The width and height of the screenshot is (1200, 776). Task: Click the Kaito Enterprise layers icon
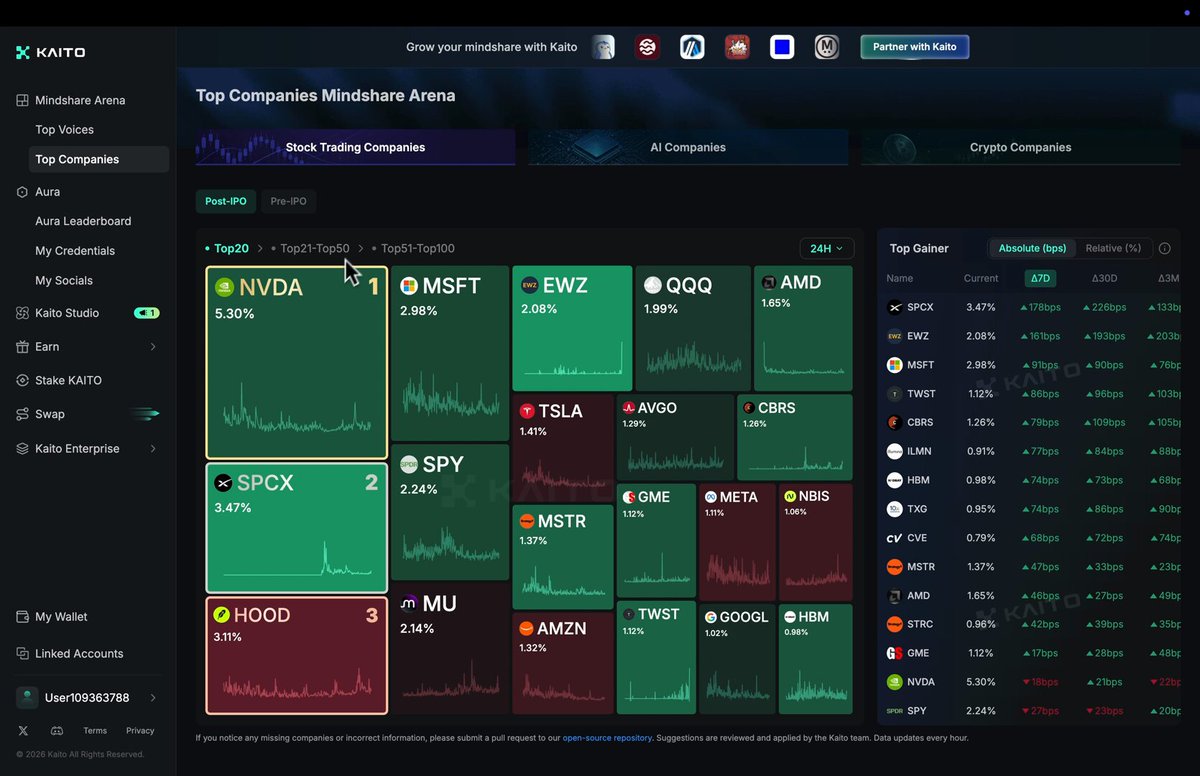pos(22,449)
